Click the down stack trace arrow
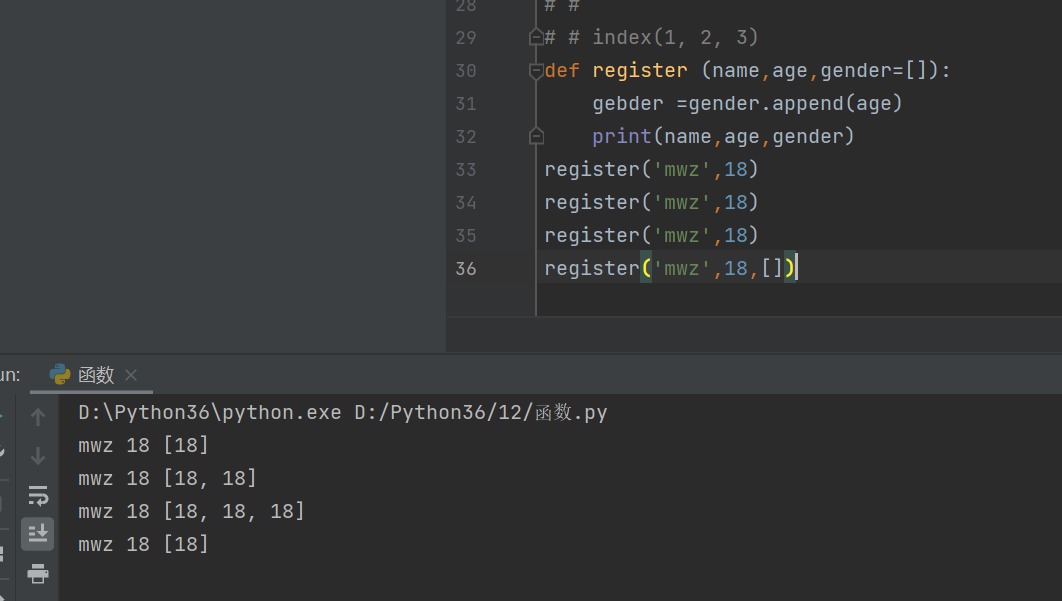 point(38,456)
